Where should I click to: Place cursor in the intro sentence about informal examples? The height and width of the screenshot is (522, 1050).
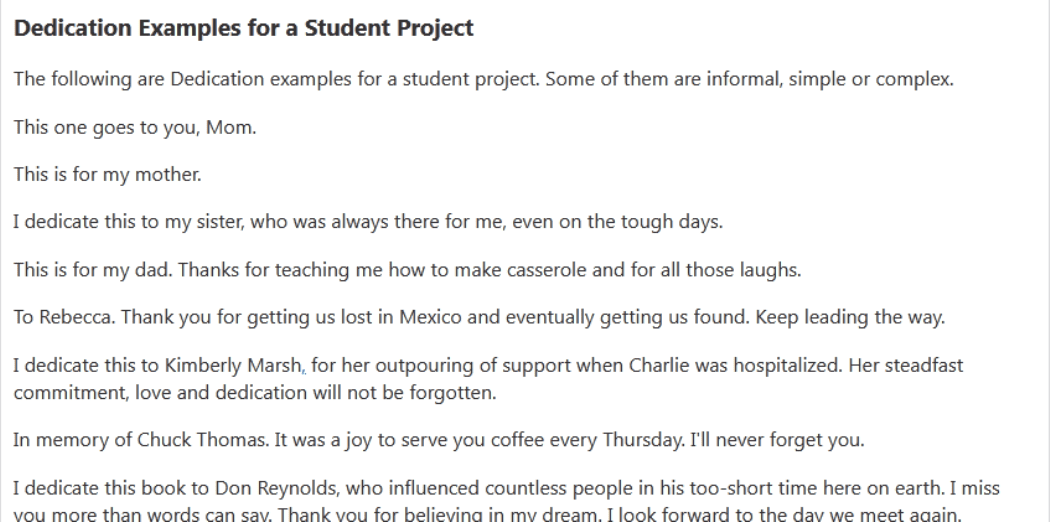point(483,79)
